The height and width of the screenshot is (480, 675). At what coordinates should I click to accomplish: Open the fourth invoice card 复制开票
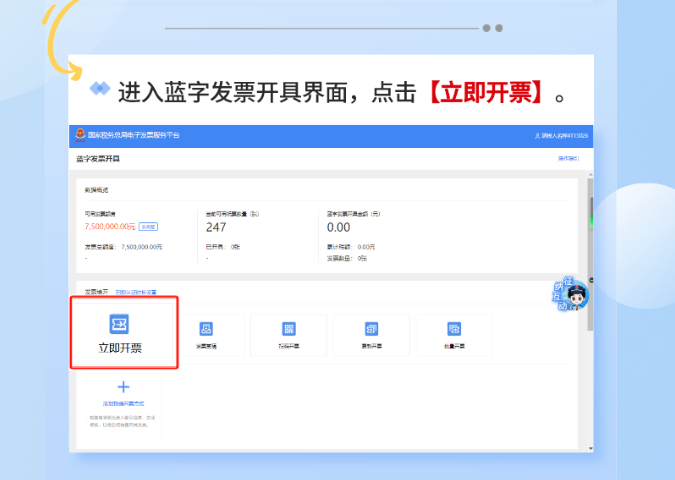(x=372, y=335)
